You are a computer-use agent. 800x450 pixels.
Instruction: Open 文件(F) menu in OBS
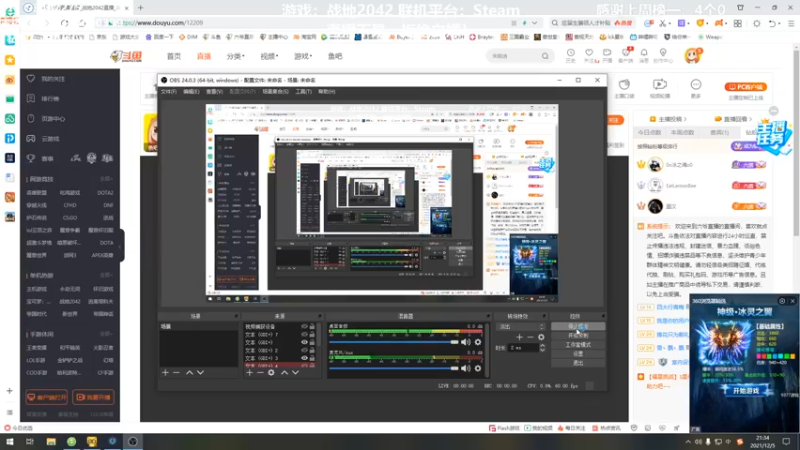tap(168, 92)
